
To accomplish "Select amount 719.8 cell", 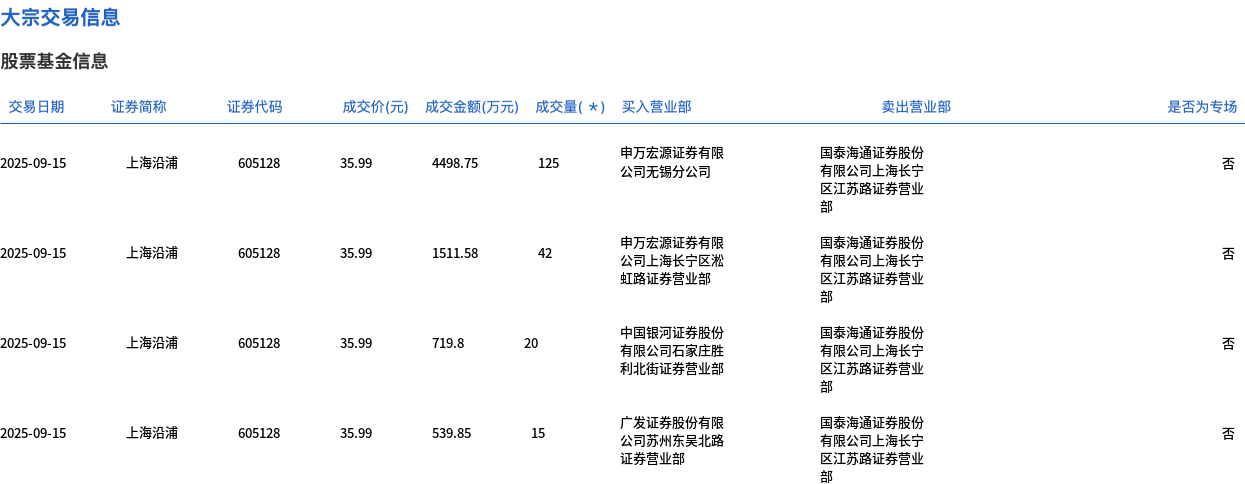I will pos(448,343).
